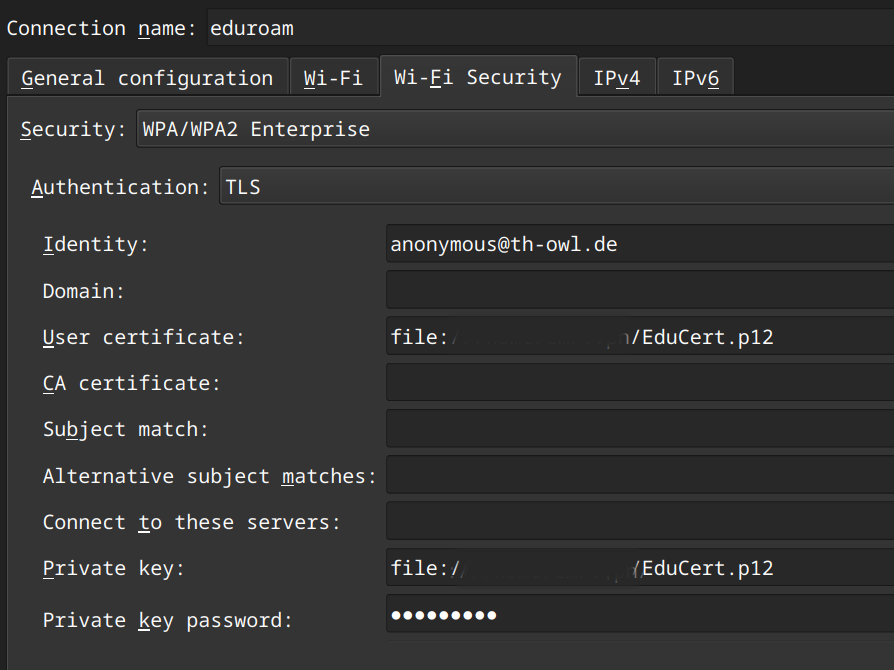Select the empty CA certificate field
This screenshot has width=894, height=670.
click(x=639, y=383)
